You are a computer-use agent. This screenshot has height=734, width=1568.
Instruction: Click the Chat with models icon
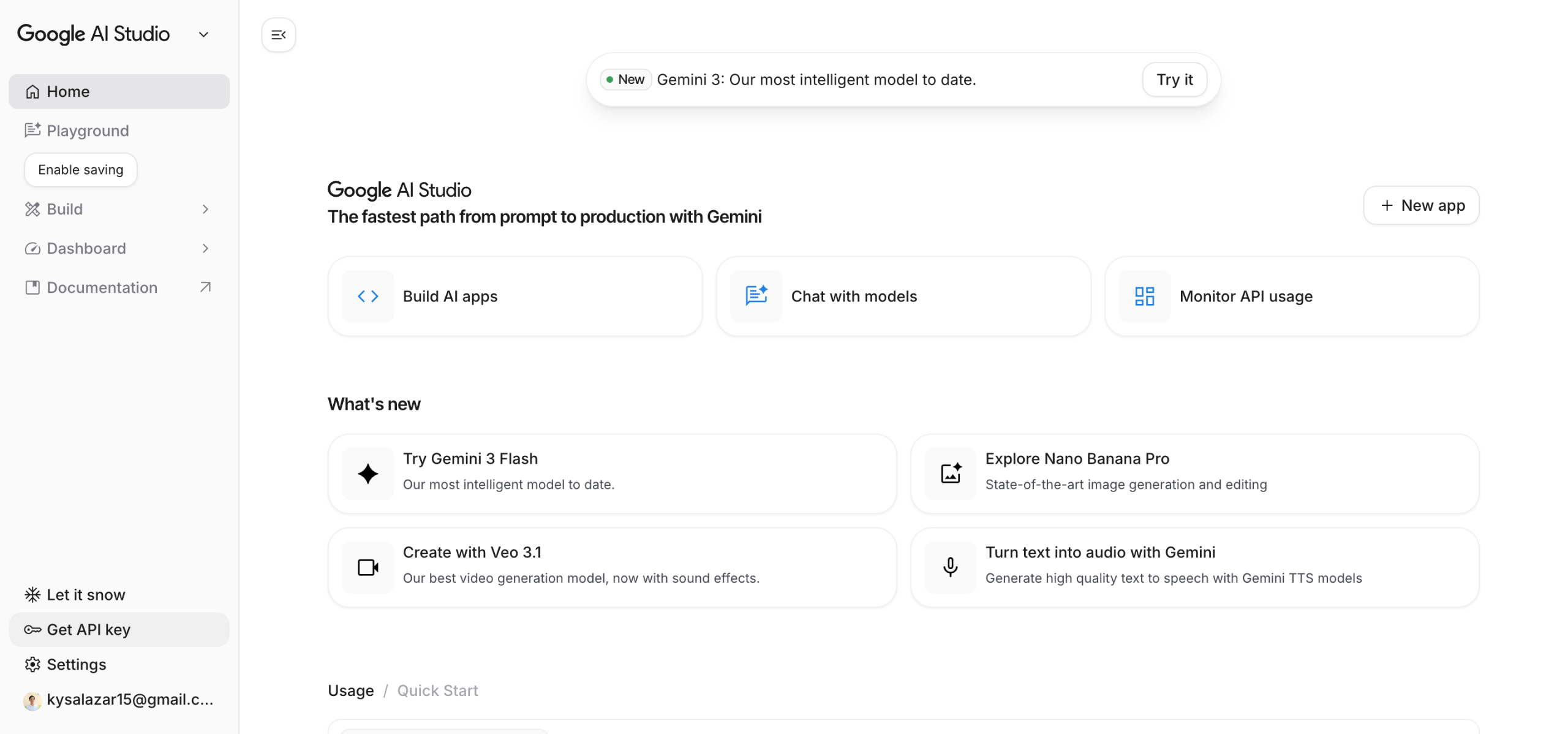click(756, 297)
